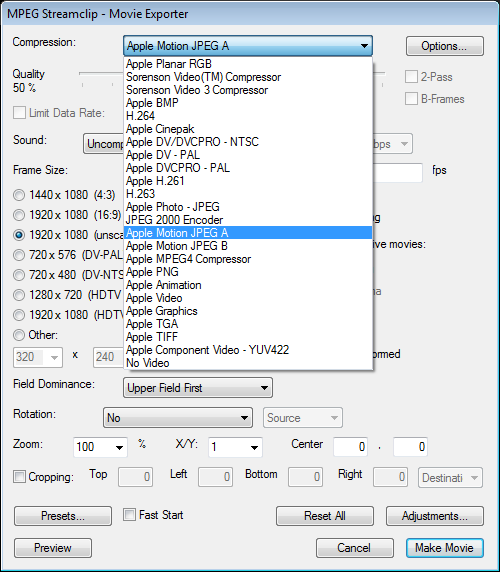Select 1440 x 1080 (4:3) frame size
This screenshot has width=500, height=572.
[19, 195]
